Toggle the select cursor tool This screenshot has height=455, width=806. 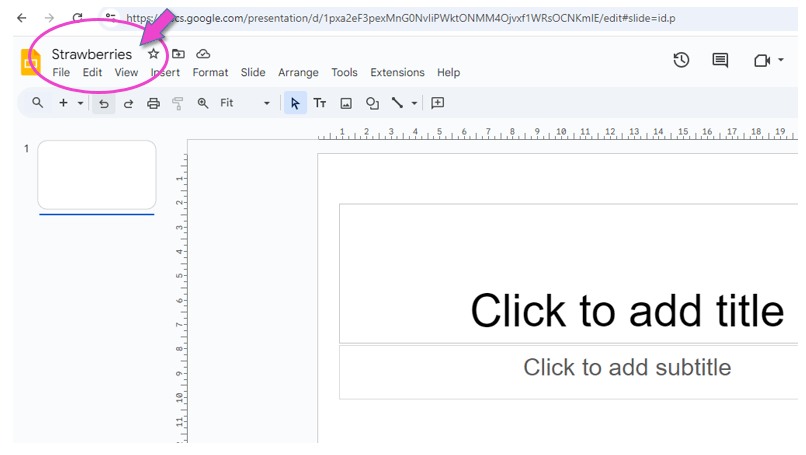tap(295, 103)
